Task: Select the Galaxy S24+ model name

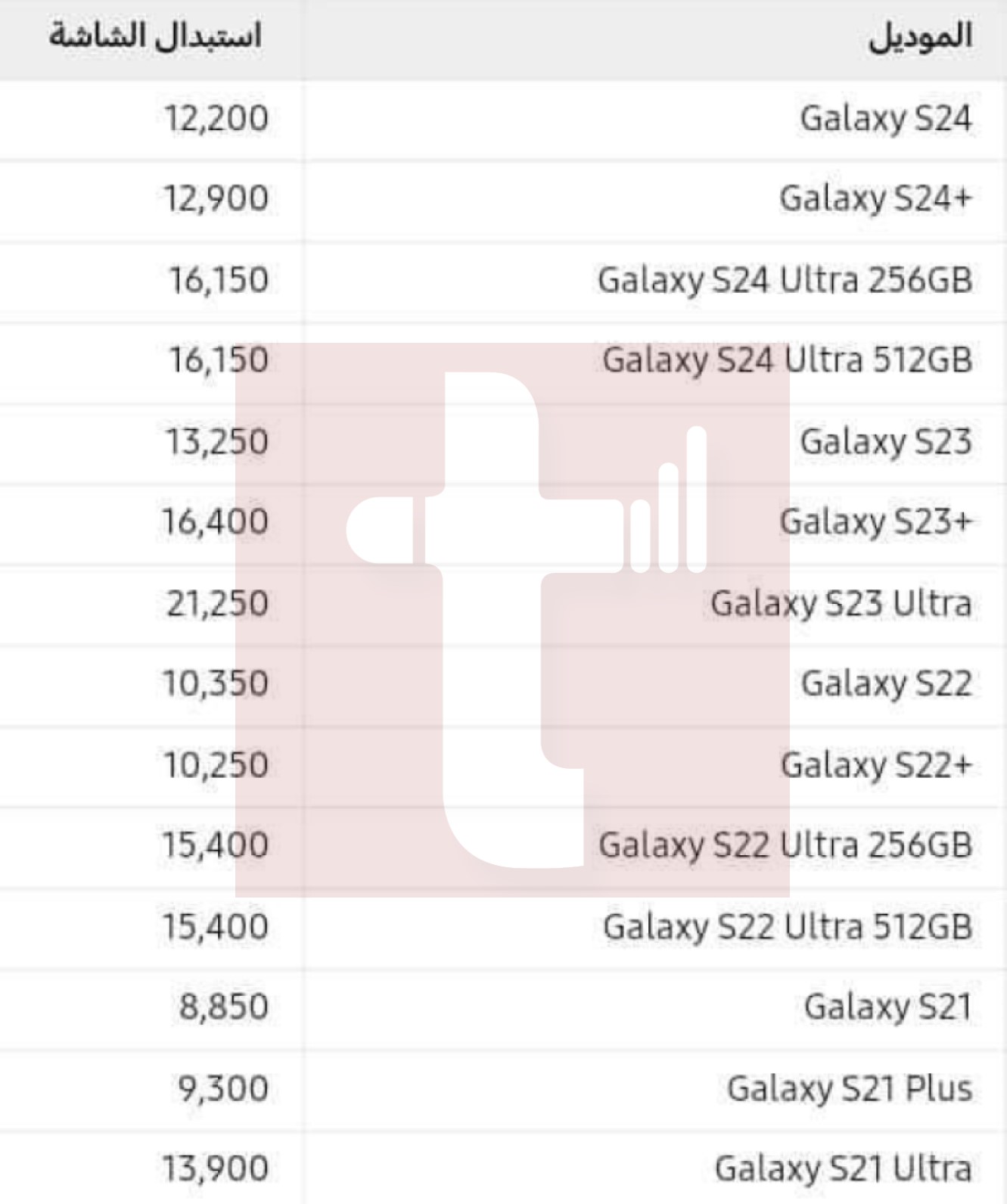Action: [875, 199]
